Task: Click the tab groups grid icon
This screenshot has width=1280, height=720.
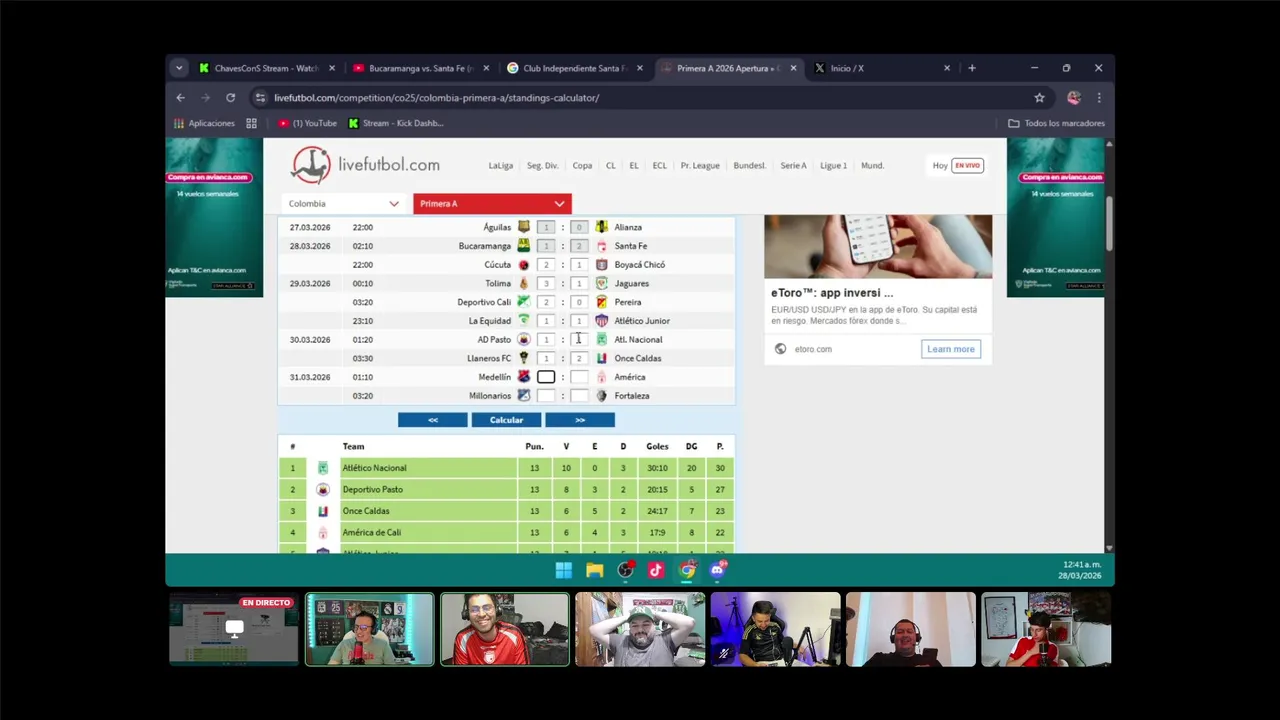Action: (x=251, y=123)
